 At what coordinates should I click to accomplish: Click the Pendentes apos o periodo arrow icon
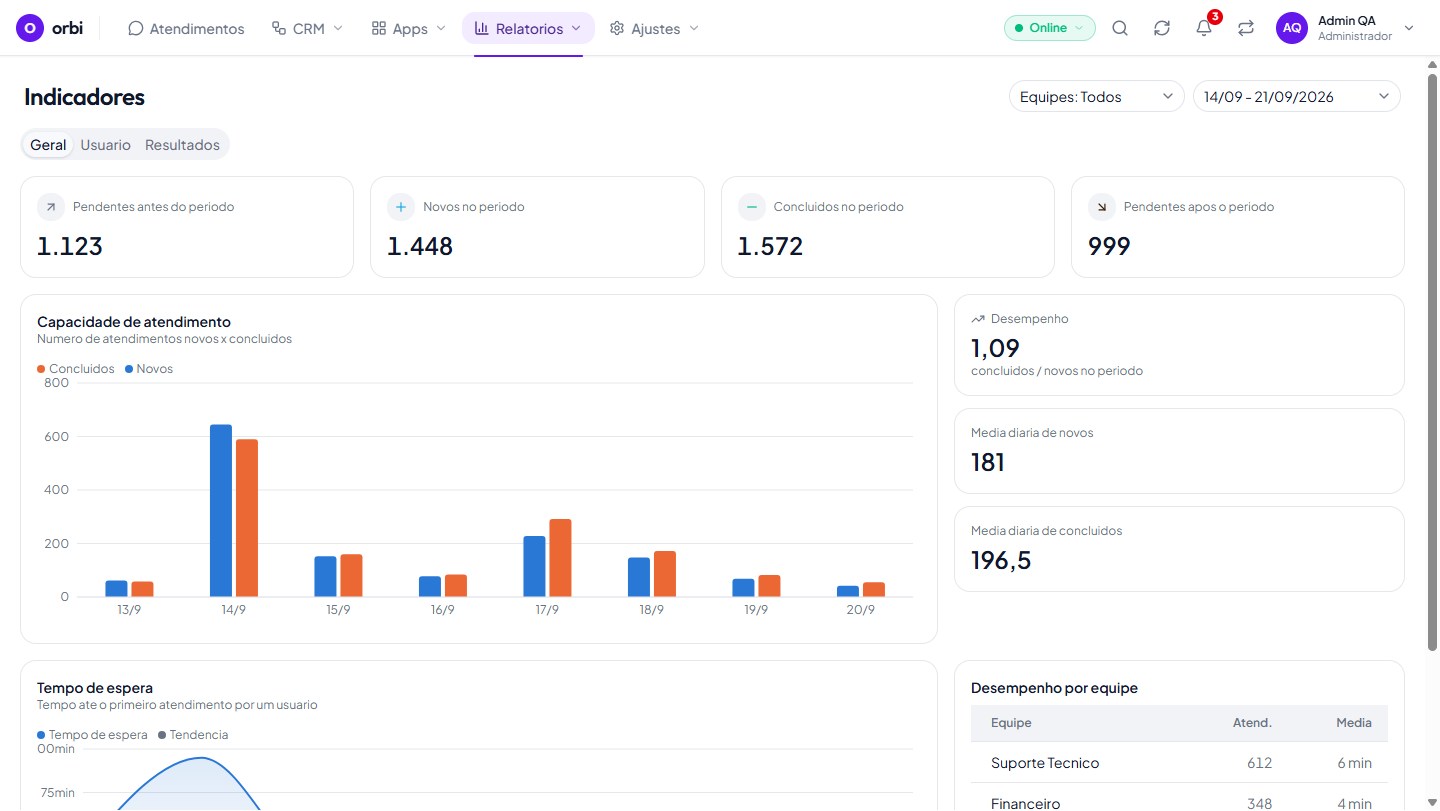(1102, 207)
